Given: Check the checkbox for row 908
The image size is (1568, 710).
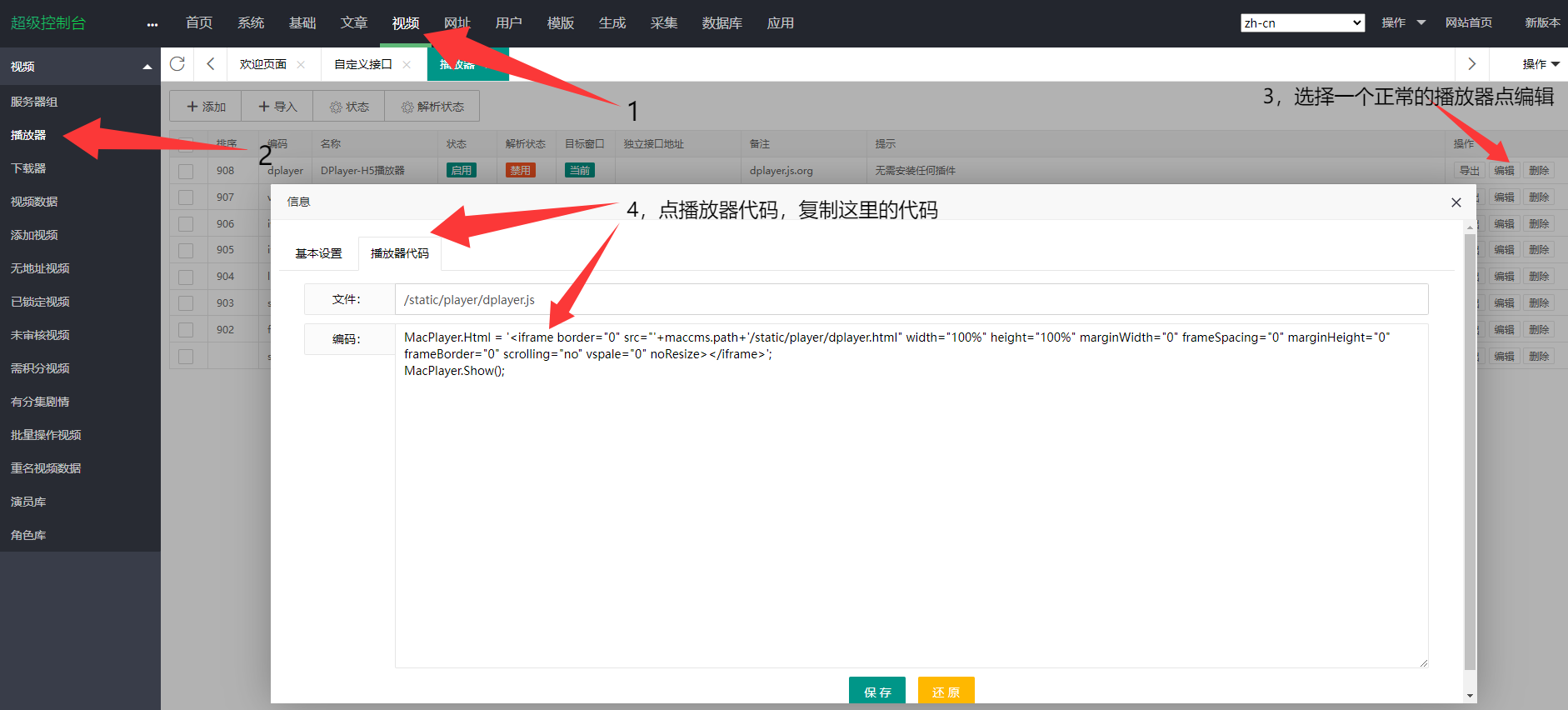Looking at the screenshot, I should tap(186, 171).
